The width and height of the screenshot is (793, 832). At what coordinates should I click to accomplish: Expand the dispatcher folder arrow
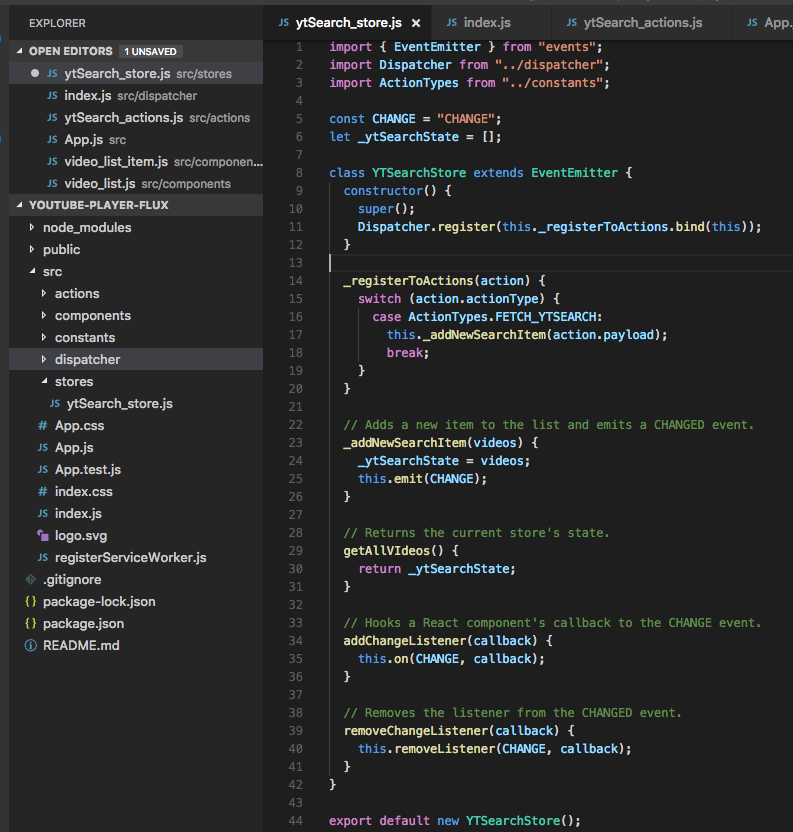44,359
